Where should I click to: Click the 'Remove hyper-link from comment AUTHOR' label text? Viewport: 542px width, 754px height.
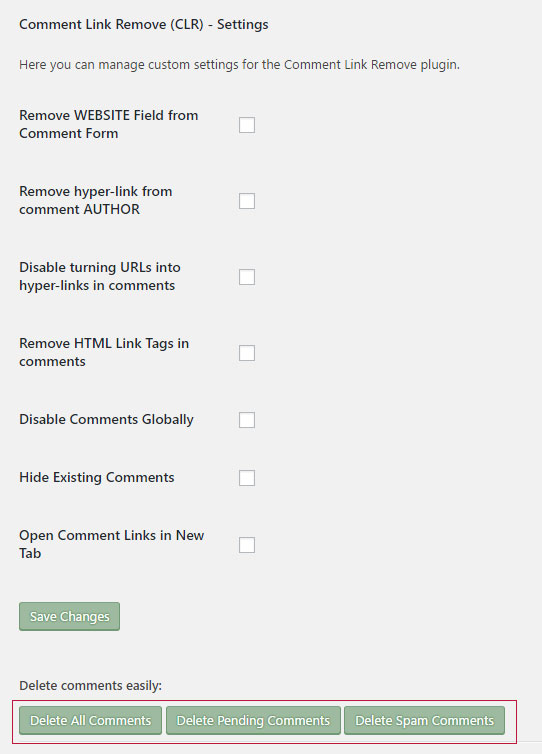pyautogui.click(x=96, y=200)
